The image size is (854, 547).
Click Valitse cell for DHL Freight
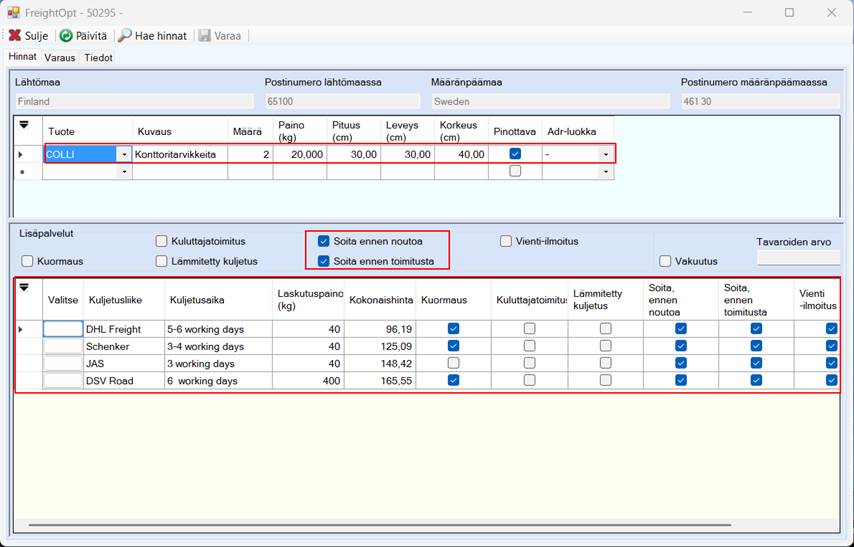click(63, 329)
